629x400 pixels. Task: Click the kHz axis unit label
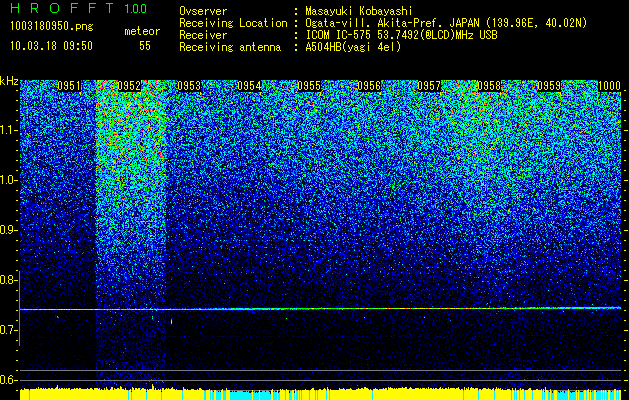9,82
